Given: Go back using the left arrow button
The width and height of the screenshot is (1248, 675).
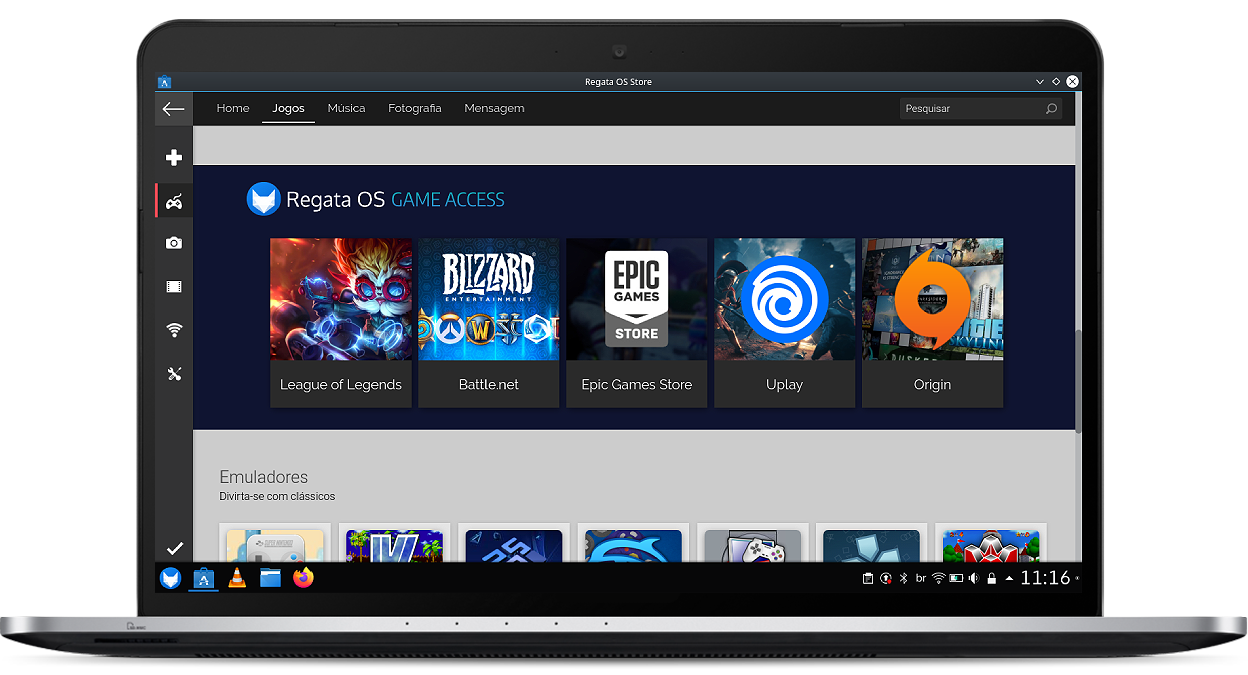Looking at the screenshot, I should coord(173,109).
